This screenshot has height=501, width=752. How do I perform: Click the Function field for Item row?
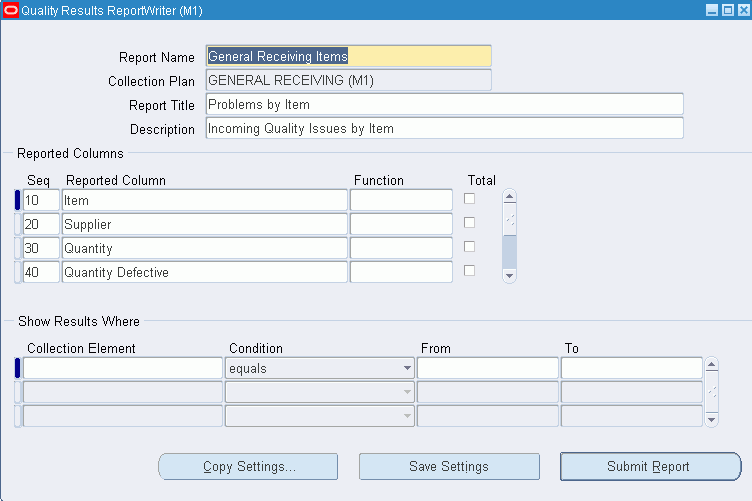click(x=401, y=200)
